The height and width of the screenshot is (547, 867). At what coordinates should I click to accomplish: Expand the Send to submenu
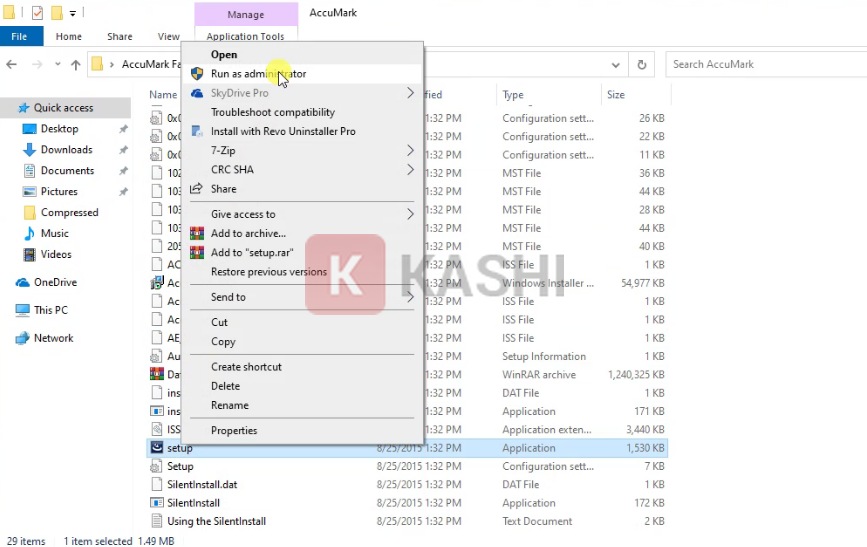pyautogui.click(x=410, y=297)
